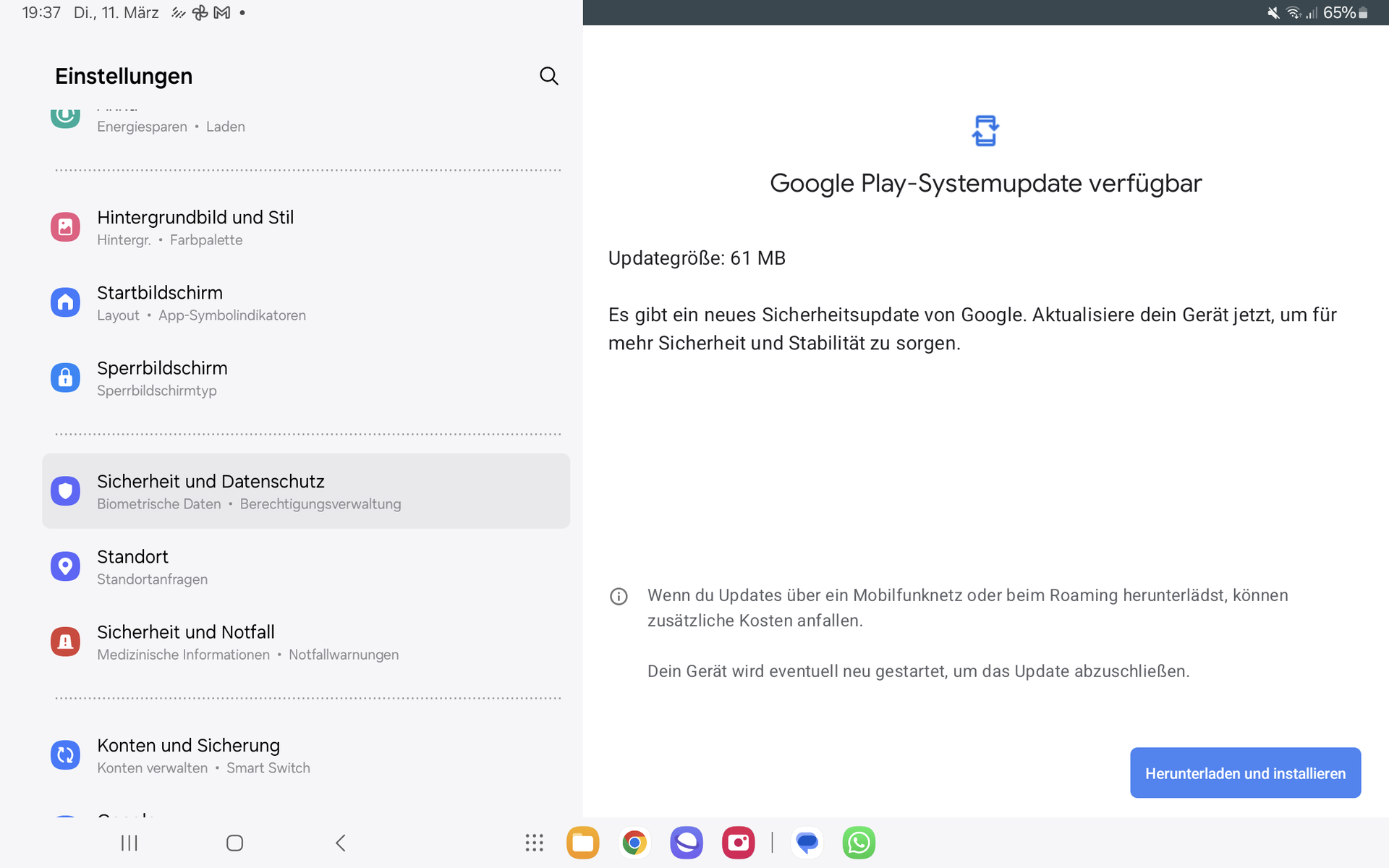
Task: Open the Messages chat bubble app
Action: pos(807,843)
